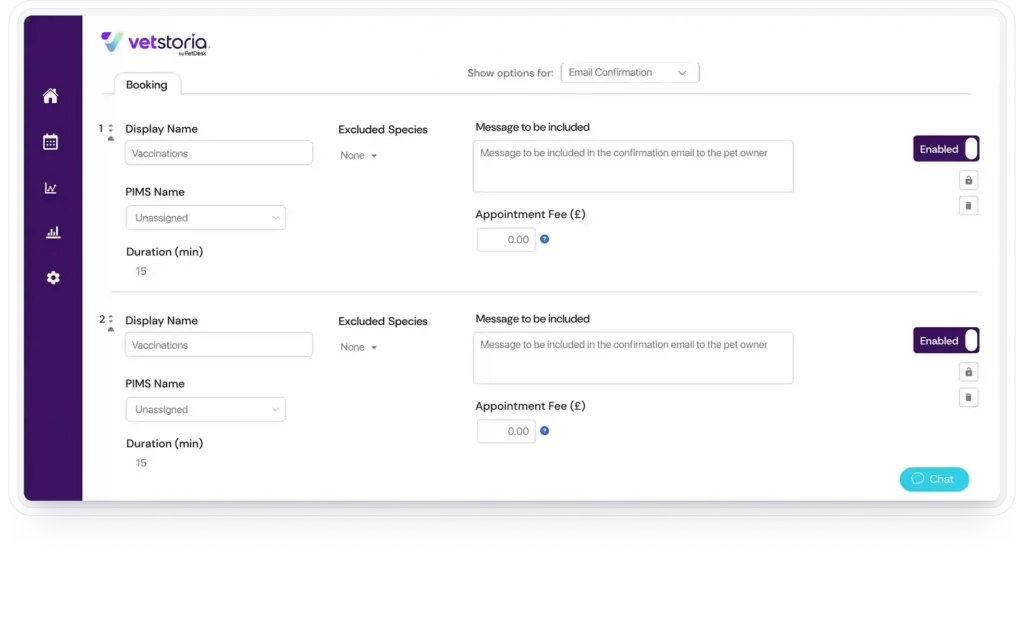
Task: Click the Display Name field for appointment 2
Action: click(x=219, y=345)
